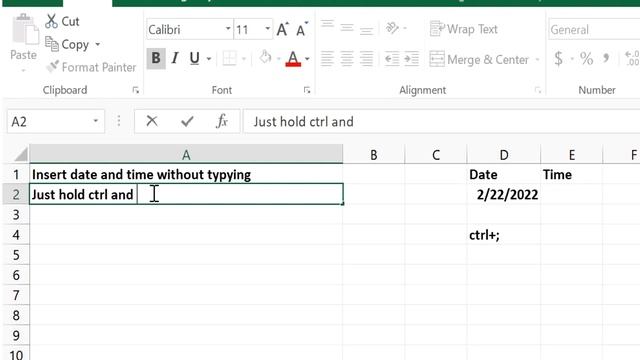
Task: Increase font size with large A icon
Action: point(282,29)
